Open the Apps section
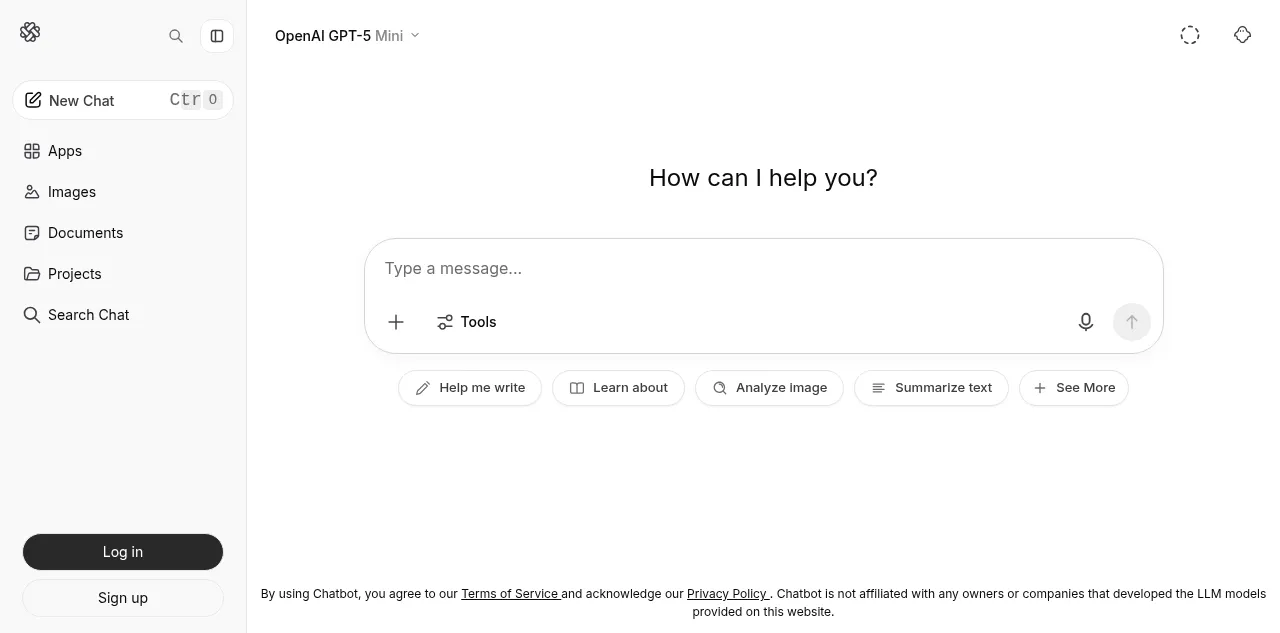1280x633 pixels. pos(123,151)
